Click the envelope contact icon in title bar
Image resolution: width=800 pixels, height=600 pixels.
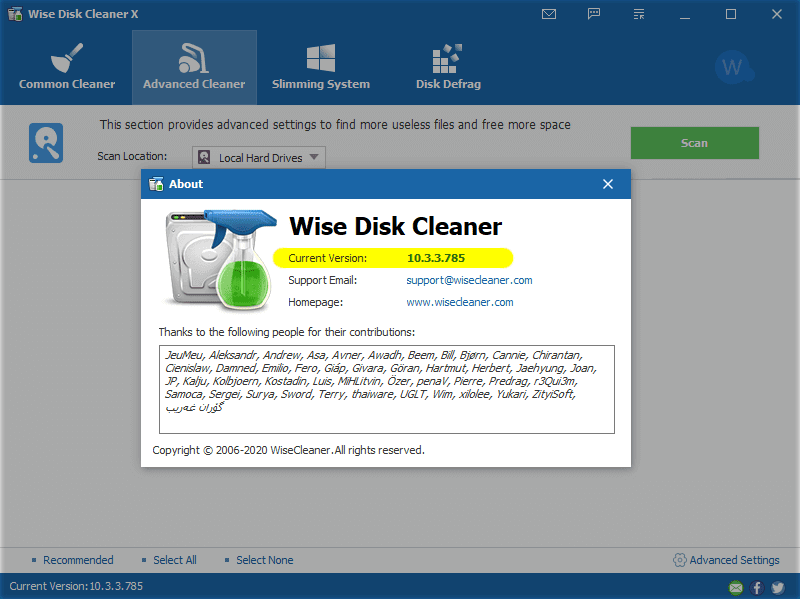click(x=549, y=14)
